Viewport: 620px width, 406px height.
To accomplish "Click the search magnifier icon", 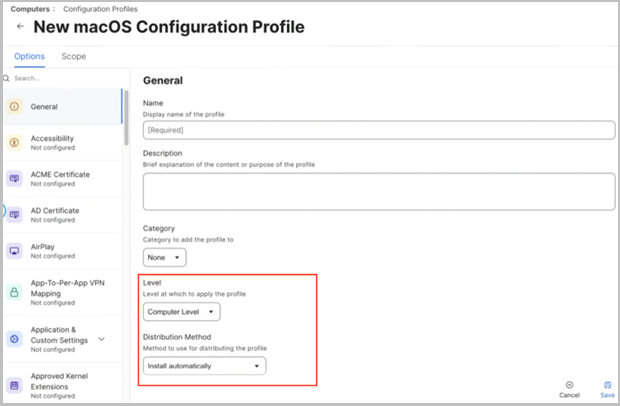I will pos(6,78).
